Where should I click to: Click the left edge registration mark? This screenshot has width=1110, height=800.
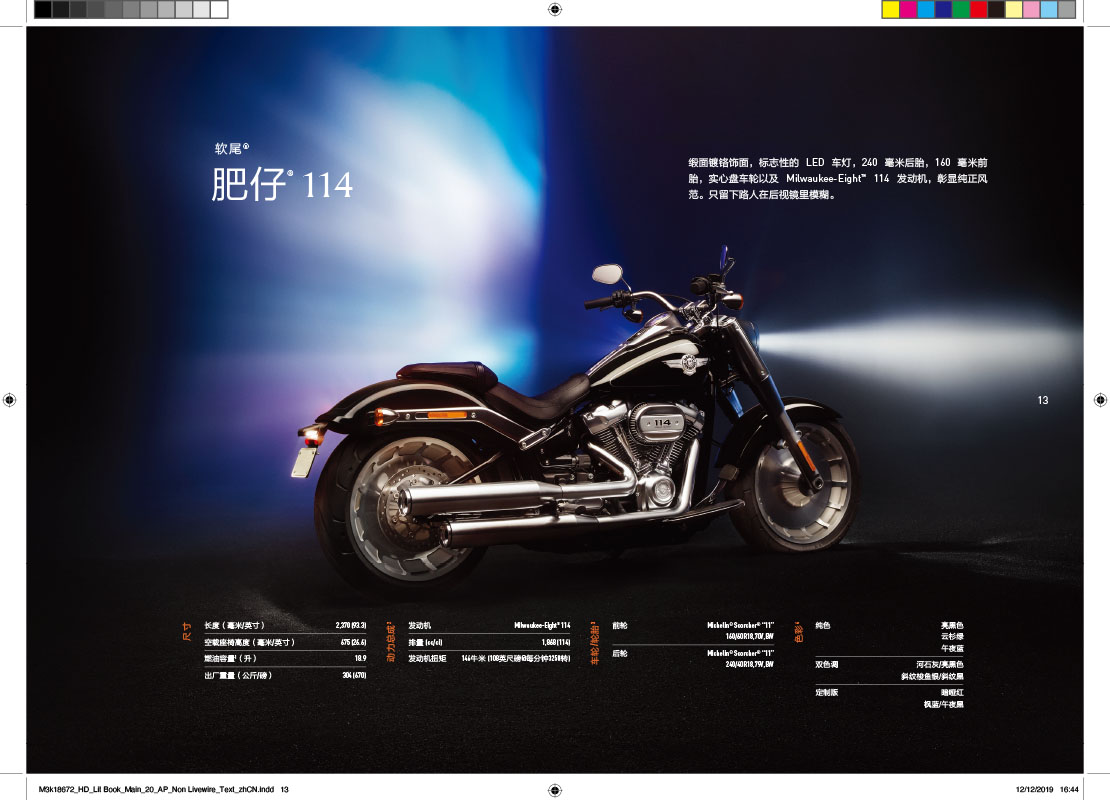point(9,400)
